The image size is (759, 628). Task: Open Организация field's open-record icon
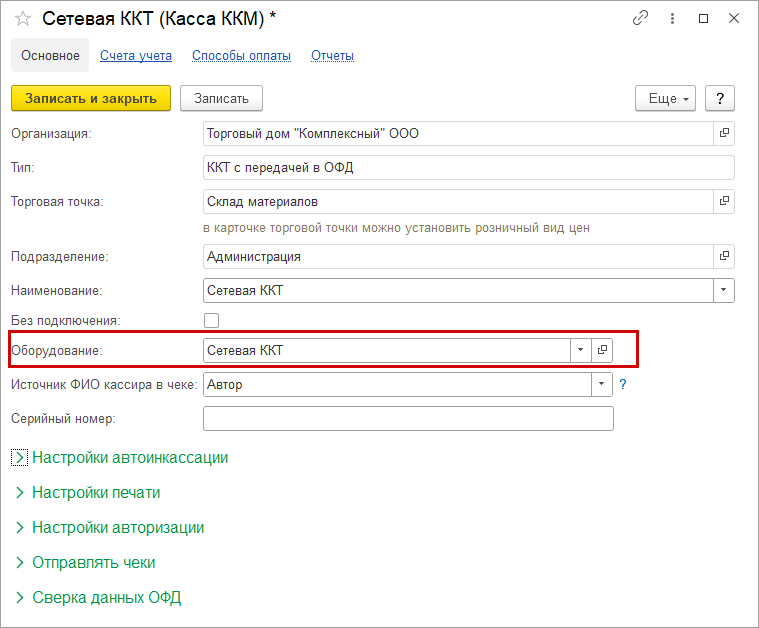coord(724,133)
